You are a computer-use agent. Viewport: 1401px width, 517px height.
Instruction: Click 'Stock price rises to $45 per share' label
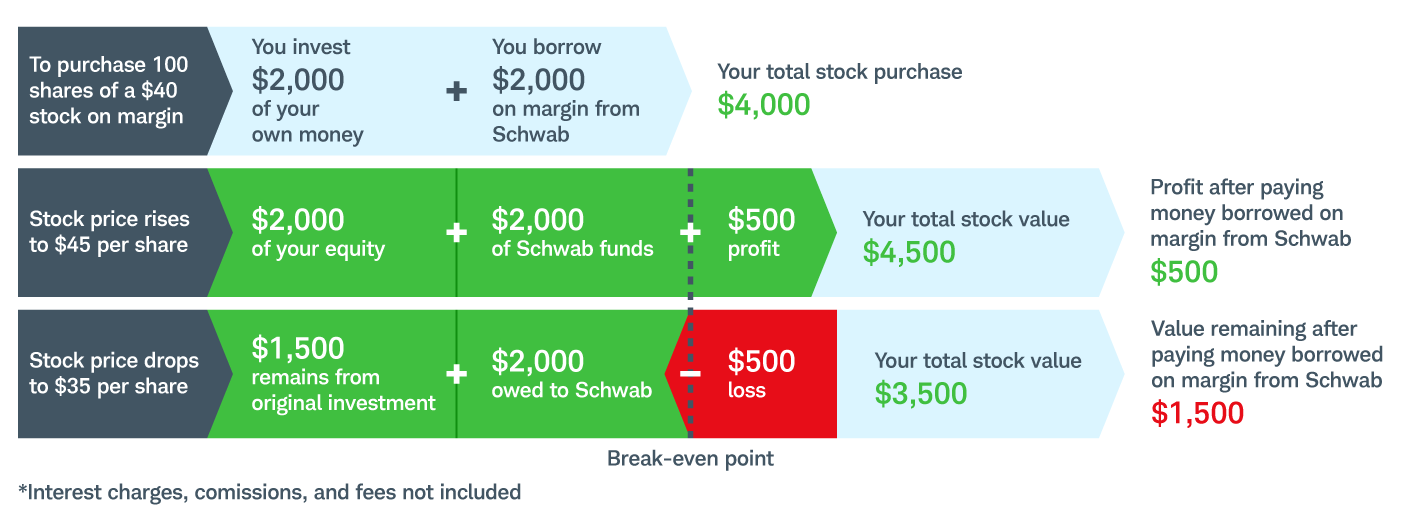(x=110, y=232)
